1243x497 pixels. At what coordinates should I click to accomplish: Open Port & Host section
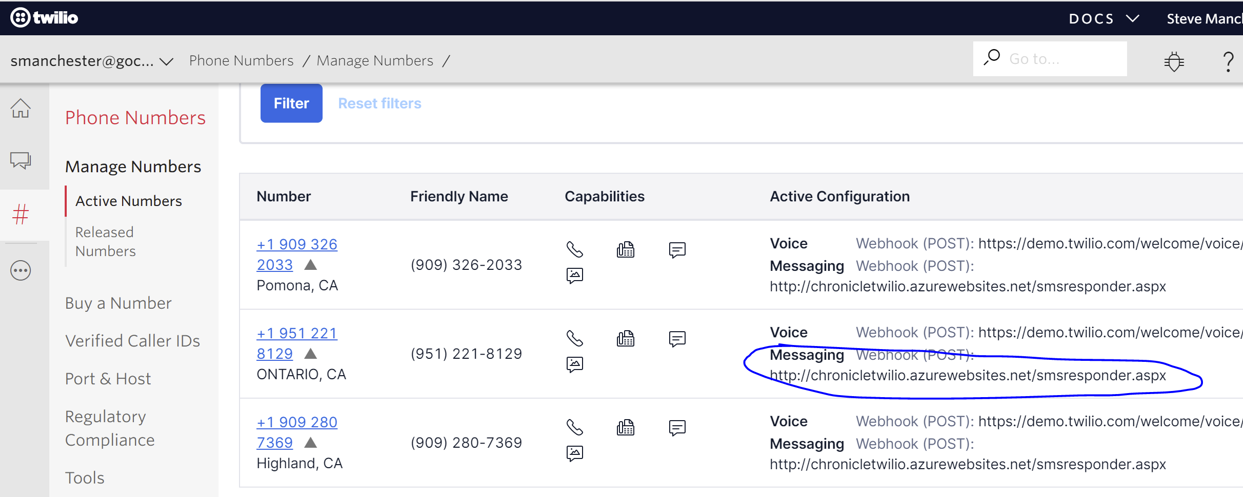click(x=108, y=379)
